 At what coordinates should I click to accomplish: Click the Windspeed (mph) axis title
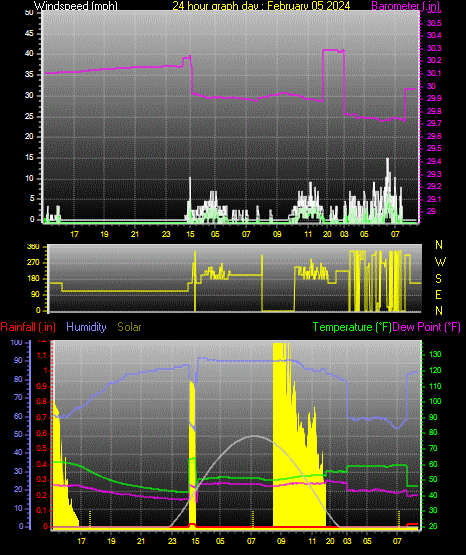tap(76, 6)
